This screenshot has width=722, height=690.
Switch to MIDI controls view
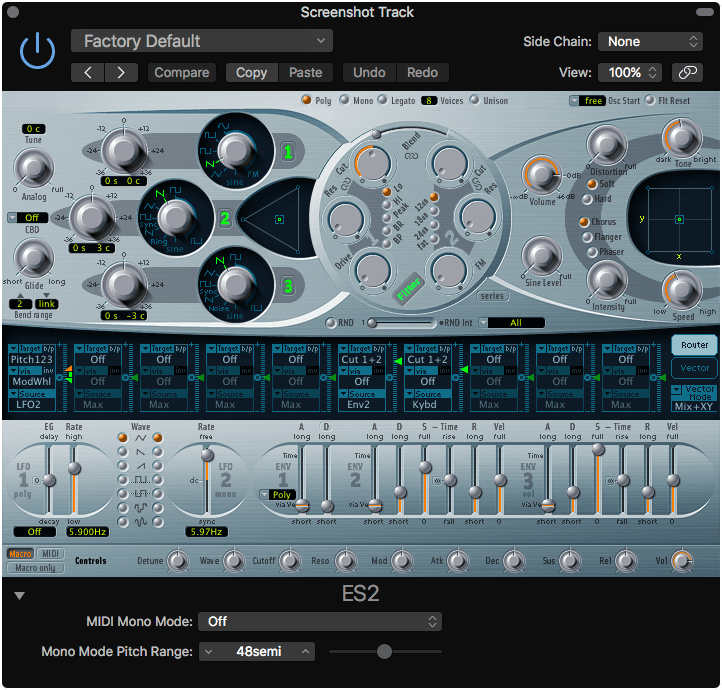coord(51,554)
